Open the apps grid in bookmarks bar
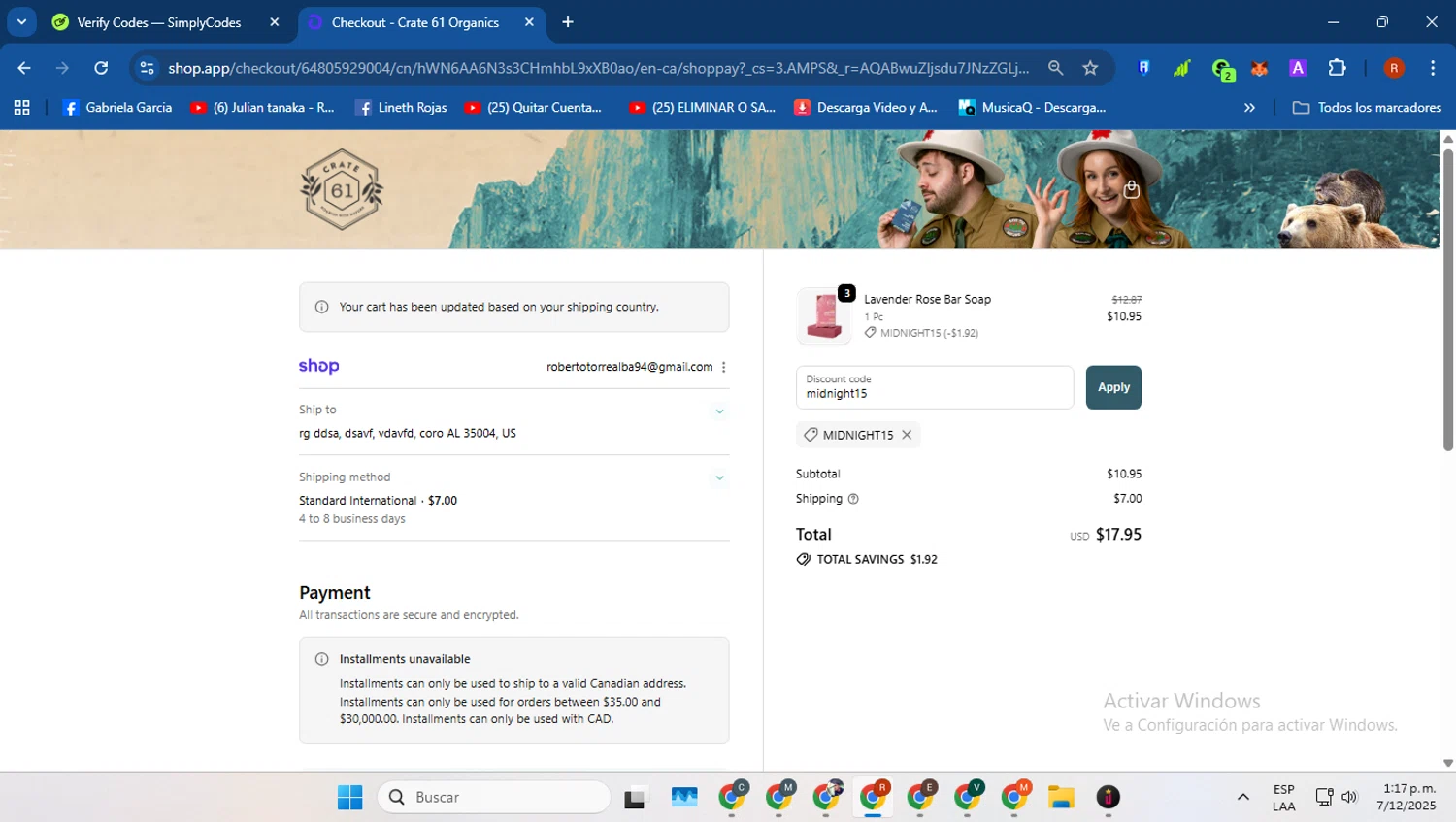 coord(21,108)
